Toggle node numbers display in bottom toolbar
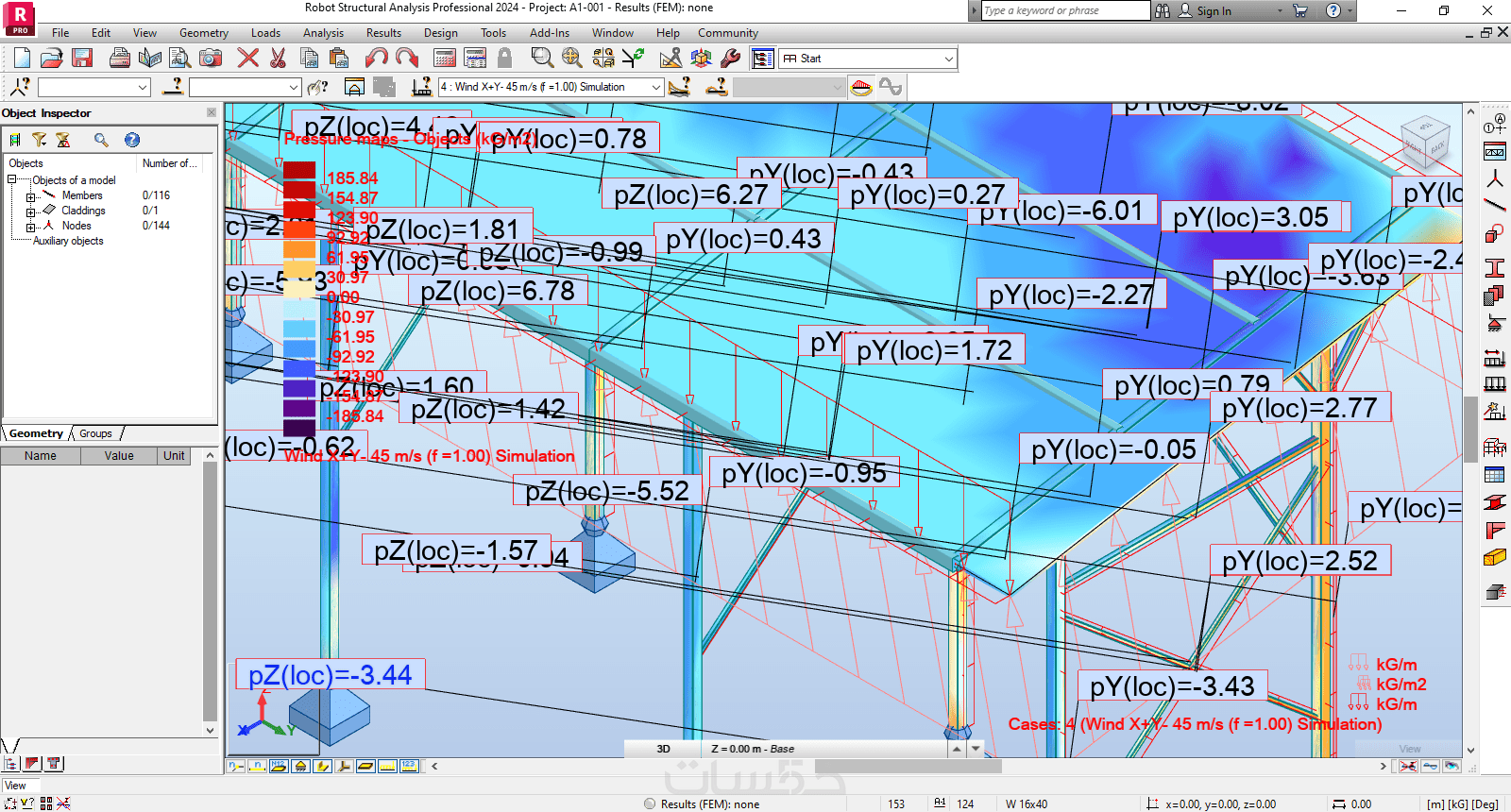Viewport: 1511px width, 812px height. pos(236,766)
